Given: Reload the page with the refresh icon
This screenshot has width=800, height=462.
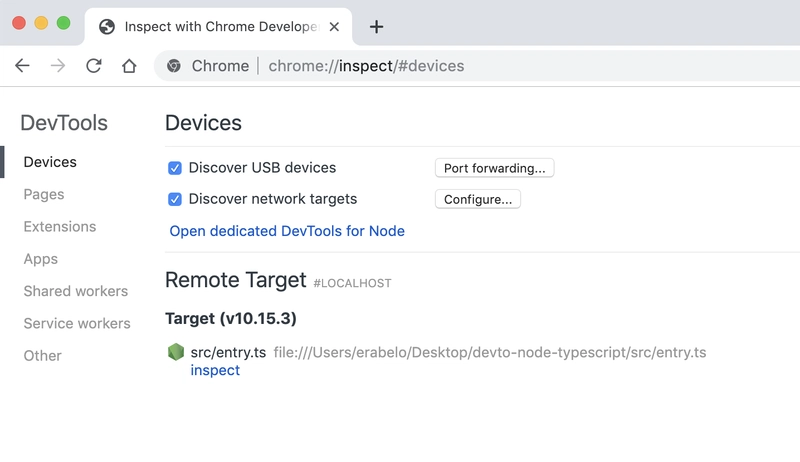Looking at the screenshot, I should 93,66.
